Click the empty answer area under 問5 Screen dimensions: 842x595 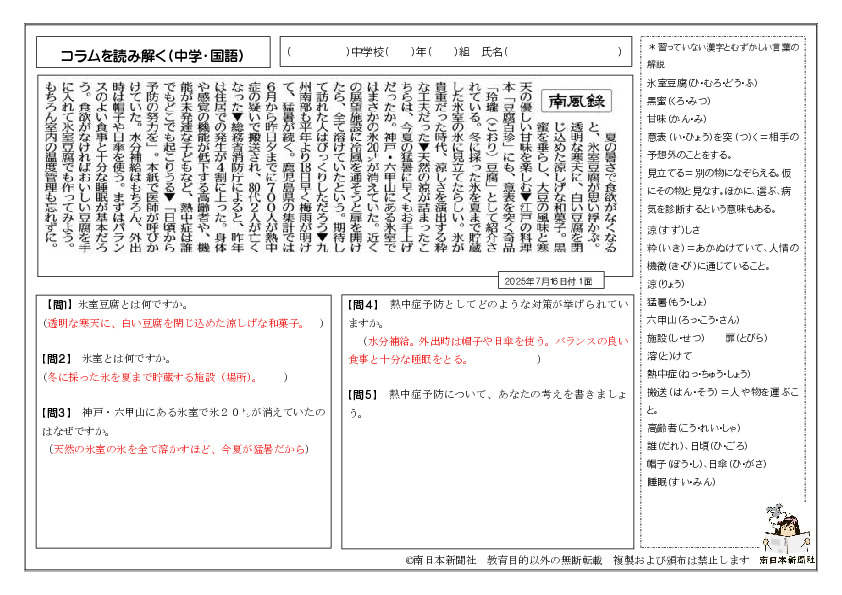pos(487,483)
